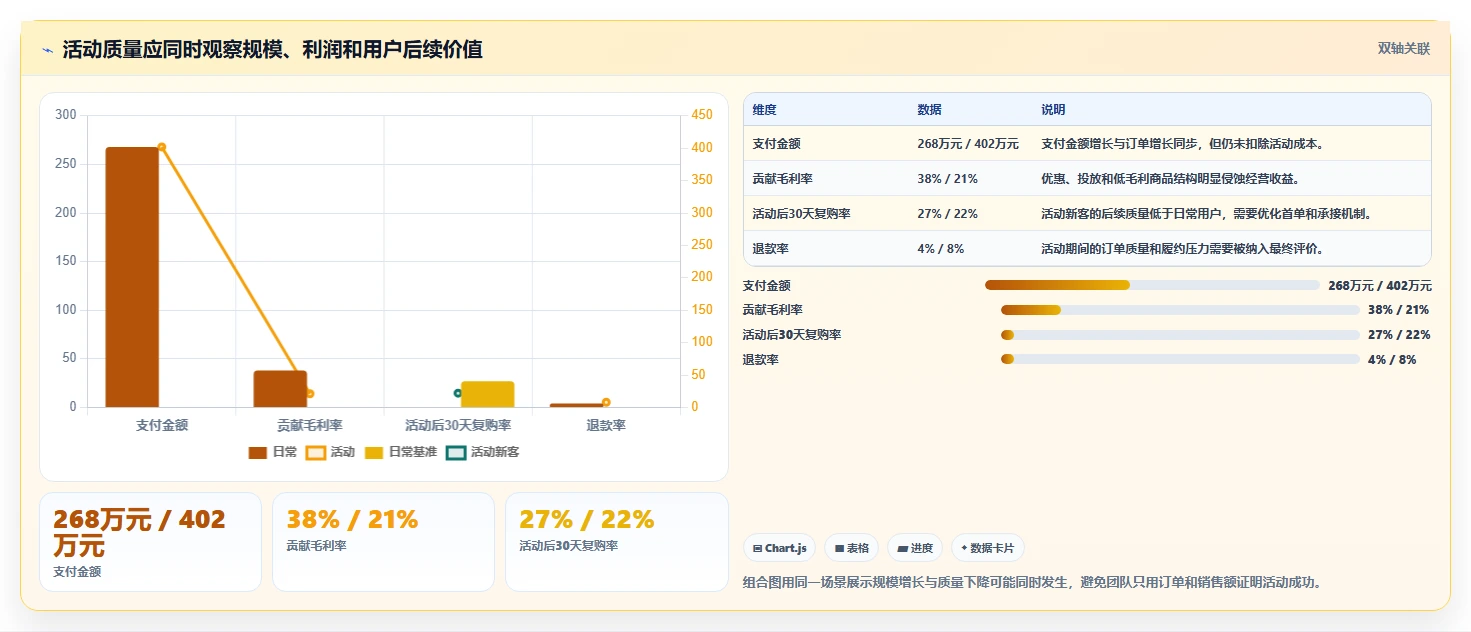Click the line point above 支付金额 bar
Viewport: 1471px width, 632px height.
(161, 147)
